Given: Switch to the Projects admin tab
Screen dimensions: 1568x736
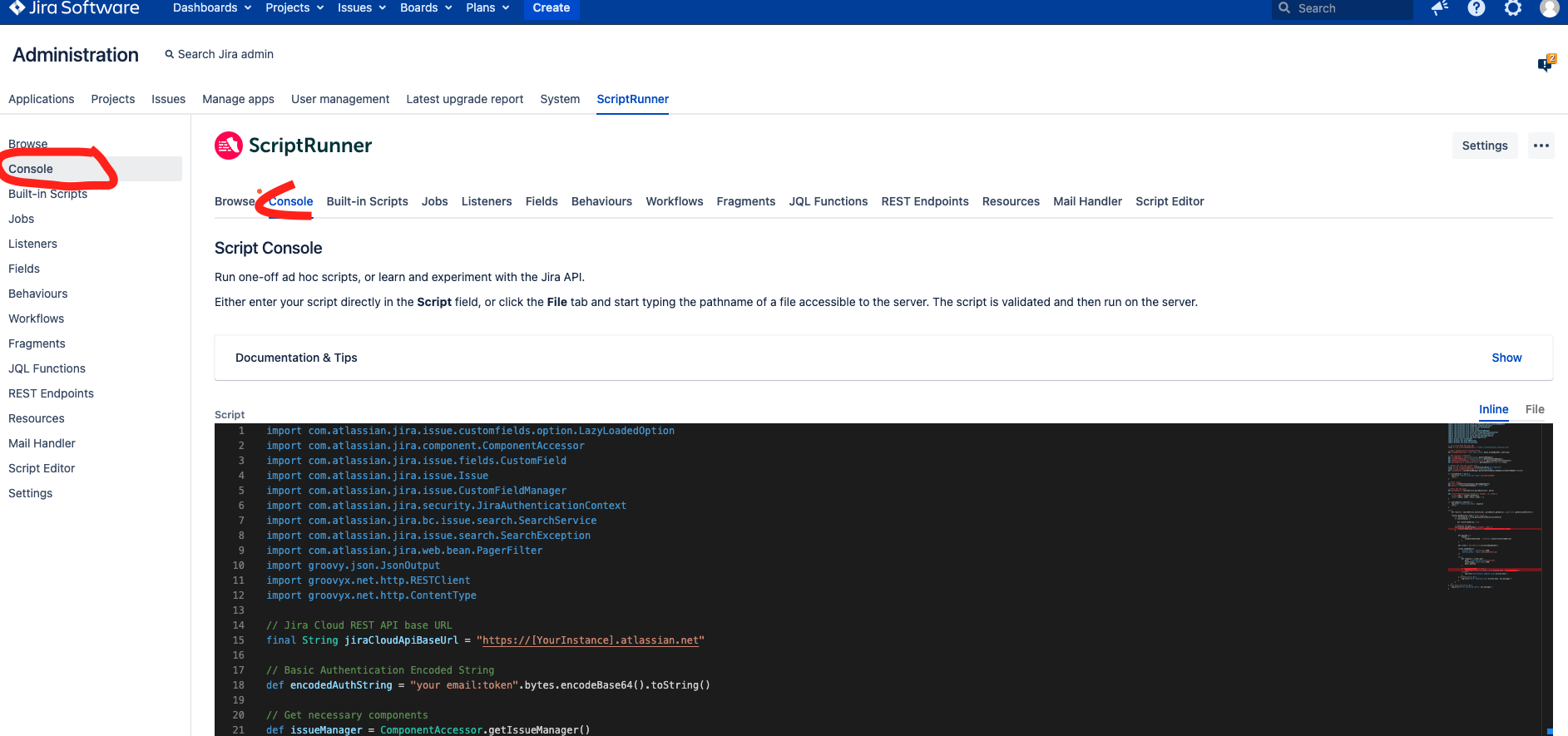Looking at the screenshot, I should (113, 99).
